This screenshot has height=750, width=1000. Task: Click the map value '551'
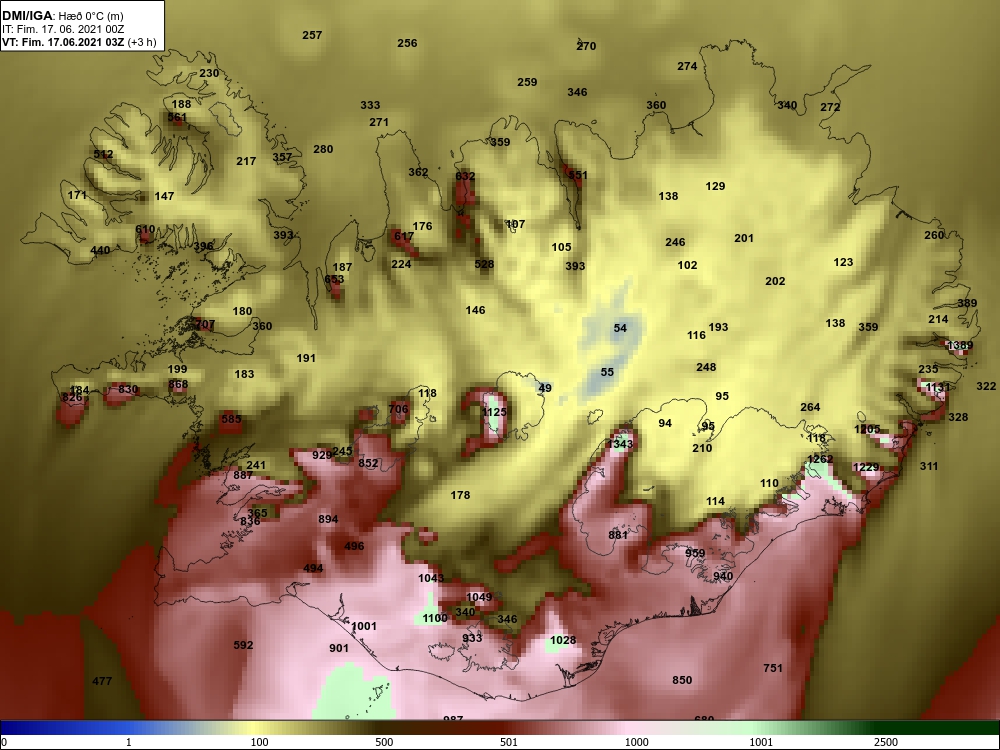578,175
